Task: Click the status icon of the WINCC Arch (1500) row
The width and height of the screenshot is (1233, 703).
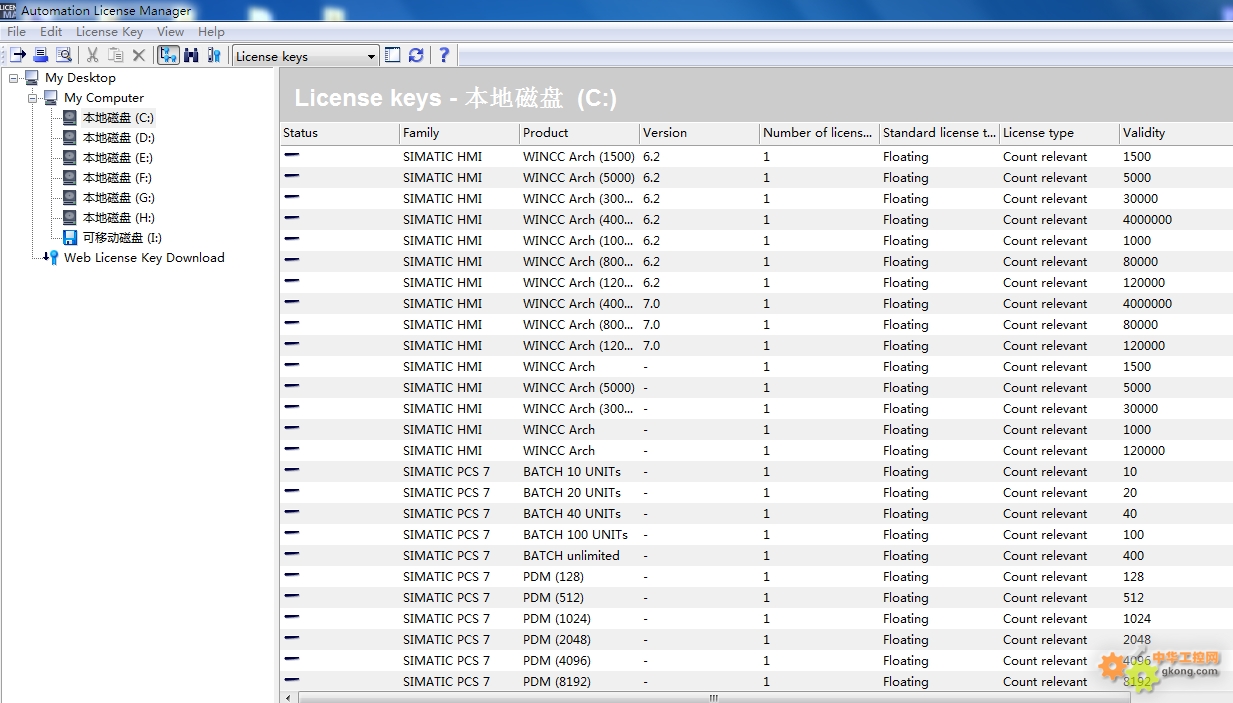Action: (292, 156)
